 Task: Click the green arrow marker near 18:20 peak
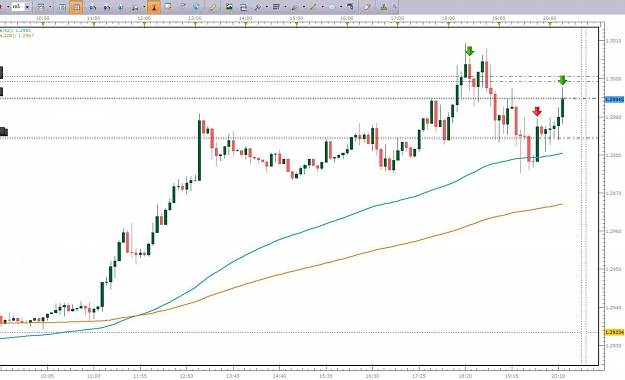[x=470, y=51]
